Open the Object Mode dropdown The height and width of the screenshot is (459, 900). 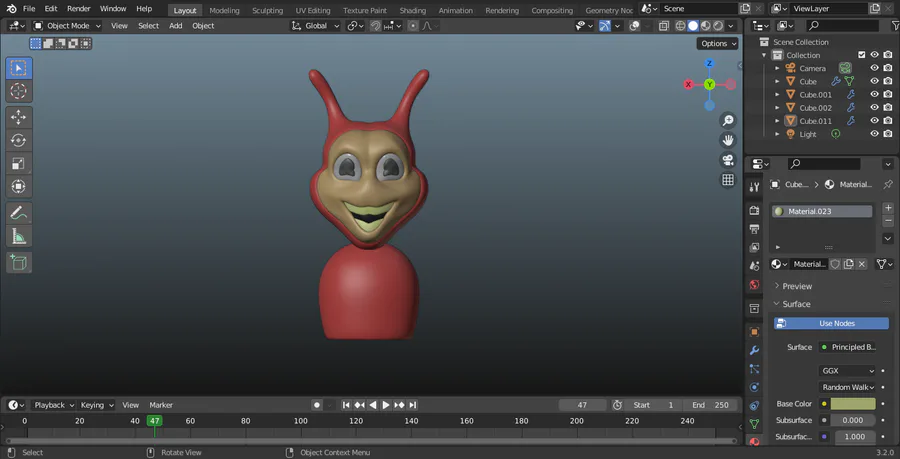click(66, 25)
